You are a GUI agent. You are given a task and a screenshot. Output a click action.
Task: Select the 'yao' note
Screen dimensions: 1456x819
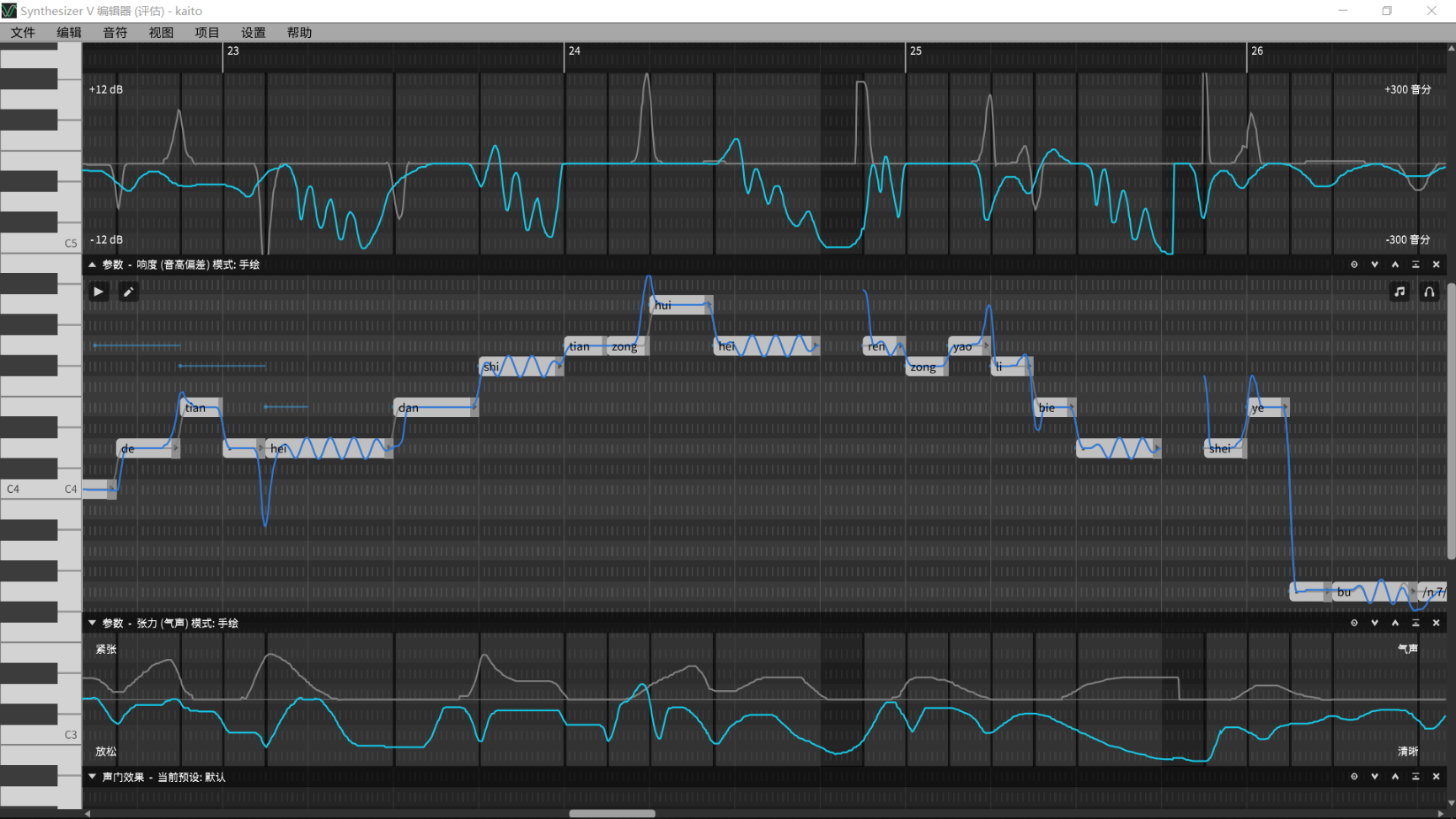pyautogui.click(x=970, y=345)
